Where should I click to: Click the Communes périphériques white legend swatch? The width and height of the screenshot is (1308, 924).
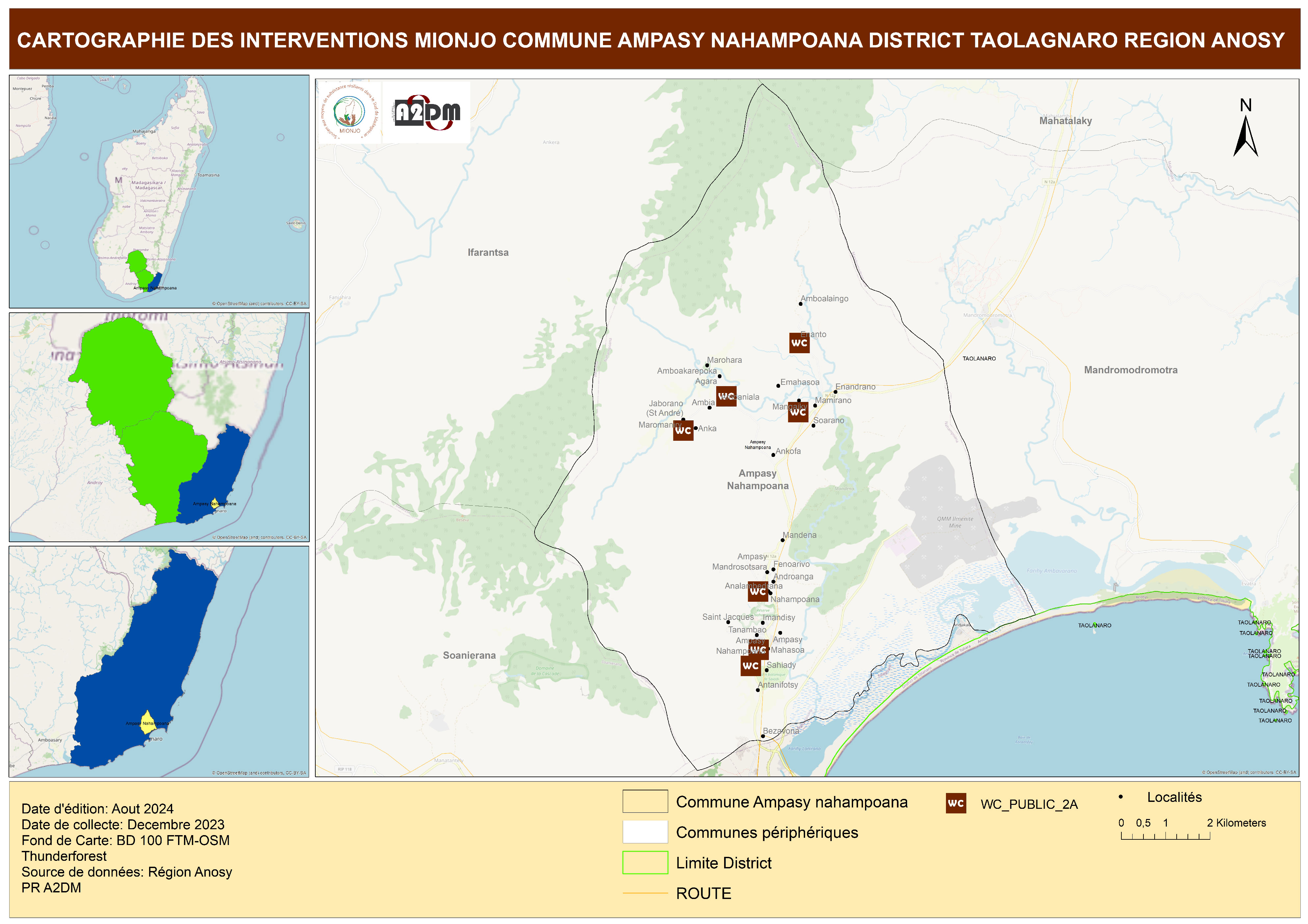[x=645, y=832]
